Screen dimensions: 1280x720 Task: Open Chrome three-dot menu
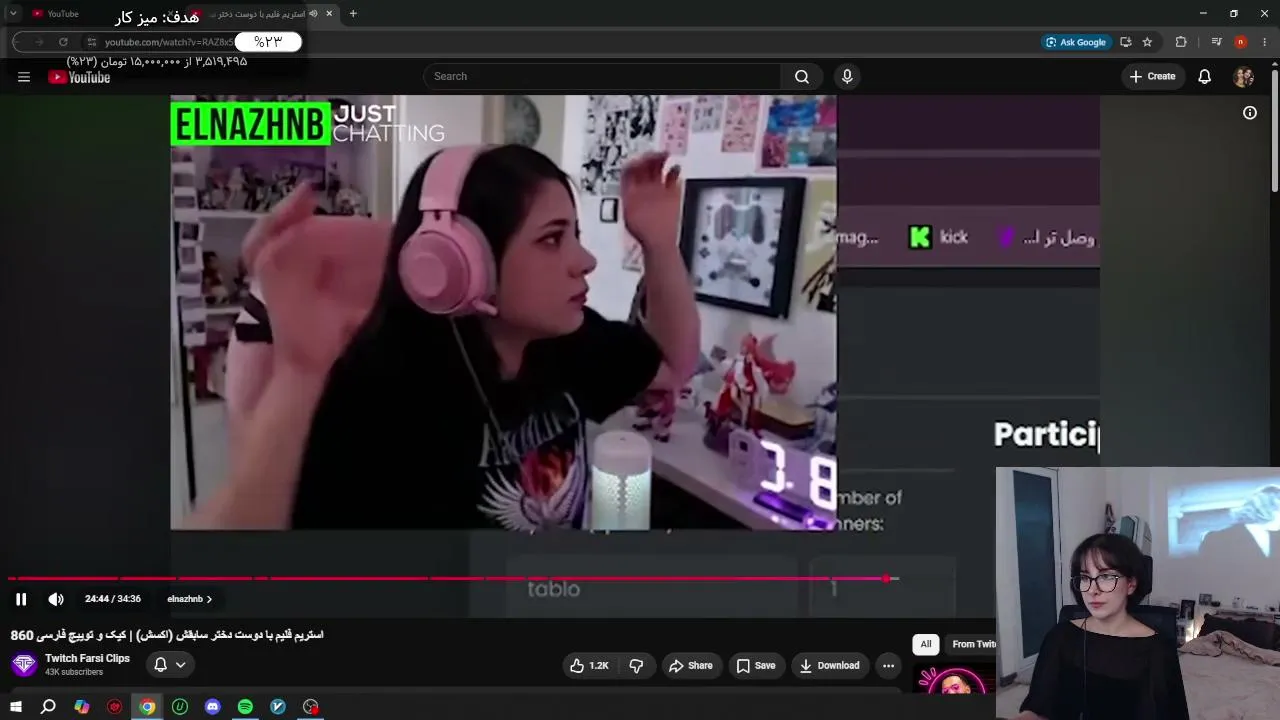[x=1265, y=42]
